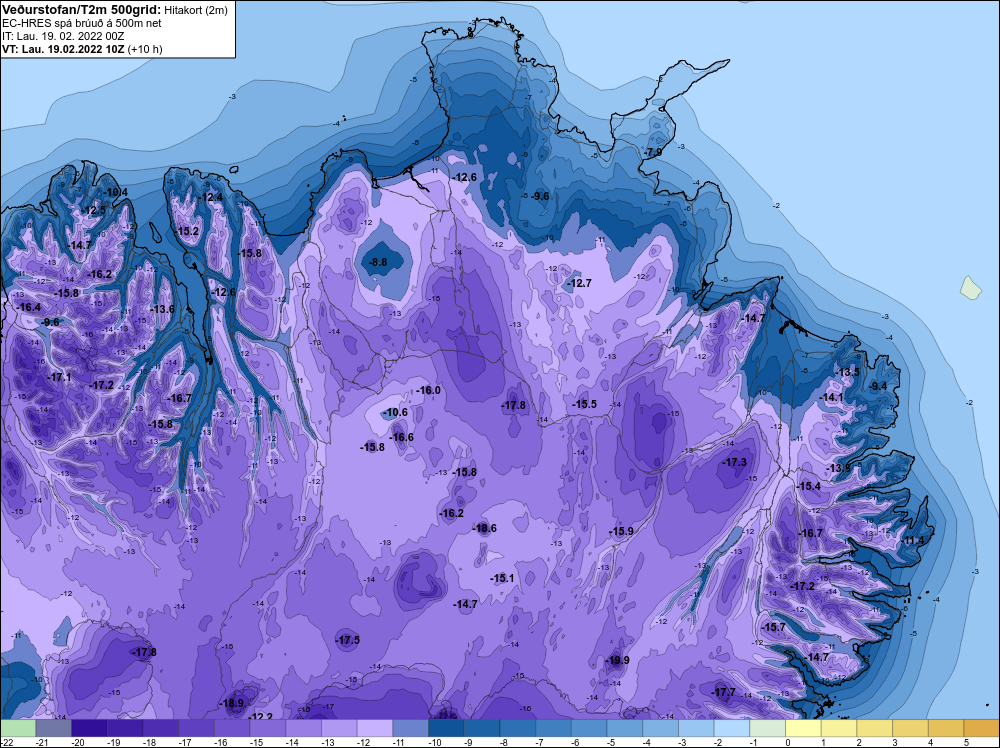The image size is (1000, 748).
Task: Click the grey-blue -21 legend swatch
Action: click(x=54, y=728)
